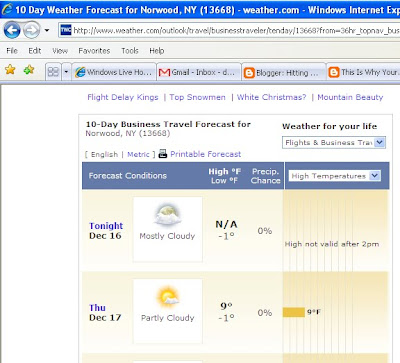Open the View menu

[60, 51]
